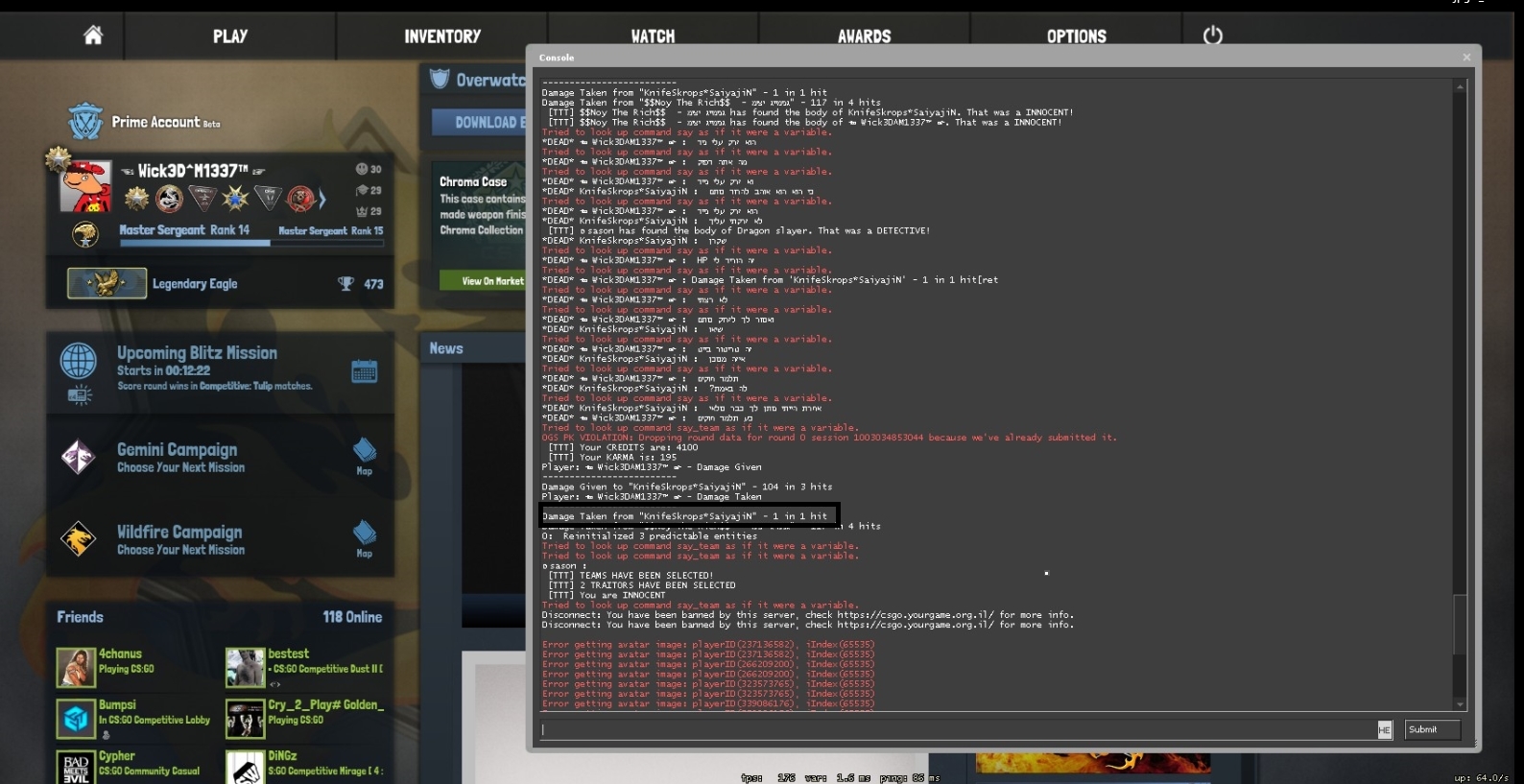Image resolution: width=1524 pixels, height=784 pixels.
Task: Open the OPTIONS menu
Action: click(x=1077, y=36)
